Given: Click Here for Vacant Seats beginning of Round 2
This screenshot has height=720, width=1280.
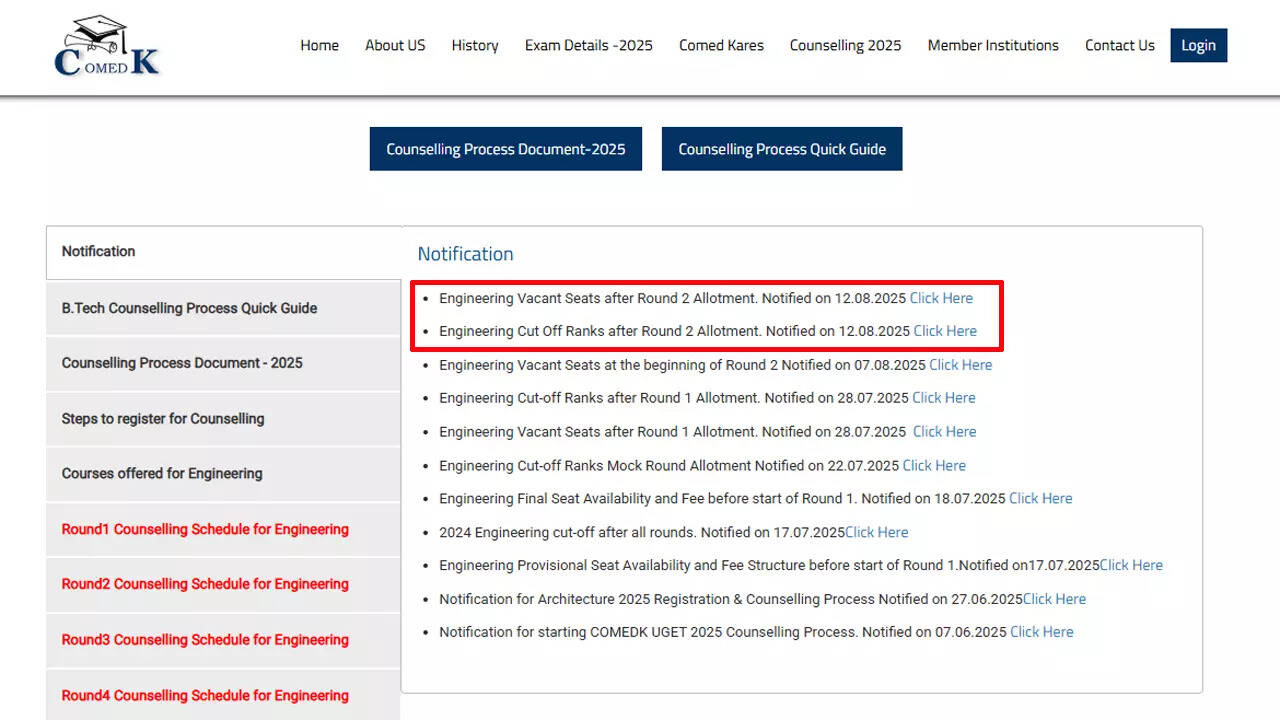Looking at the screenshot, I should 961,365.
